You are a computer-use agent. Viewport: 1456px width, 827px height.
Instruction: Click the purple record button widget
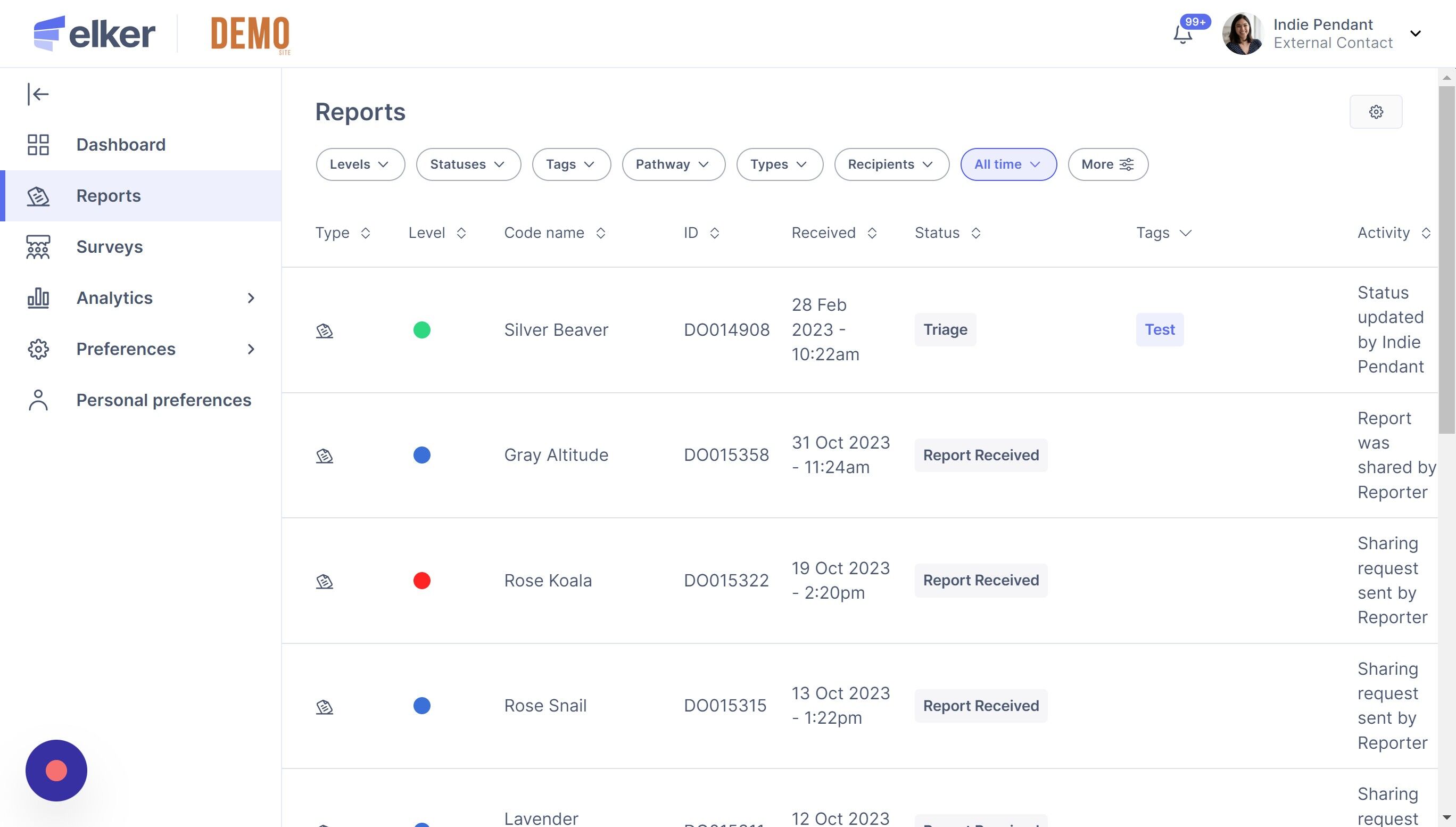pos(56,770)
